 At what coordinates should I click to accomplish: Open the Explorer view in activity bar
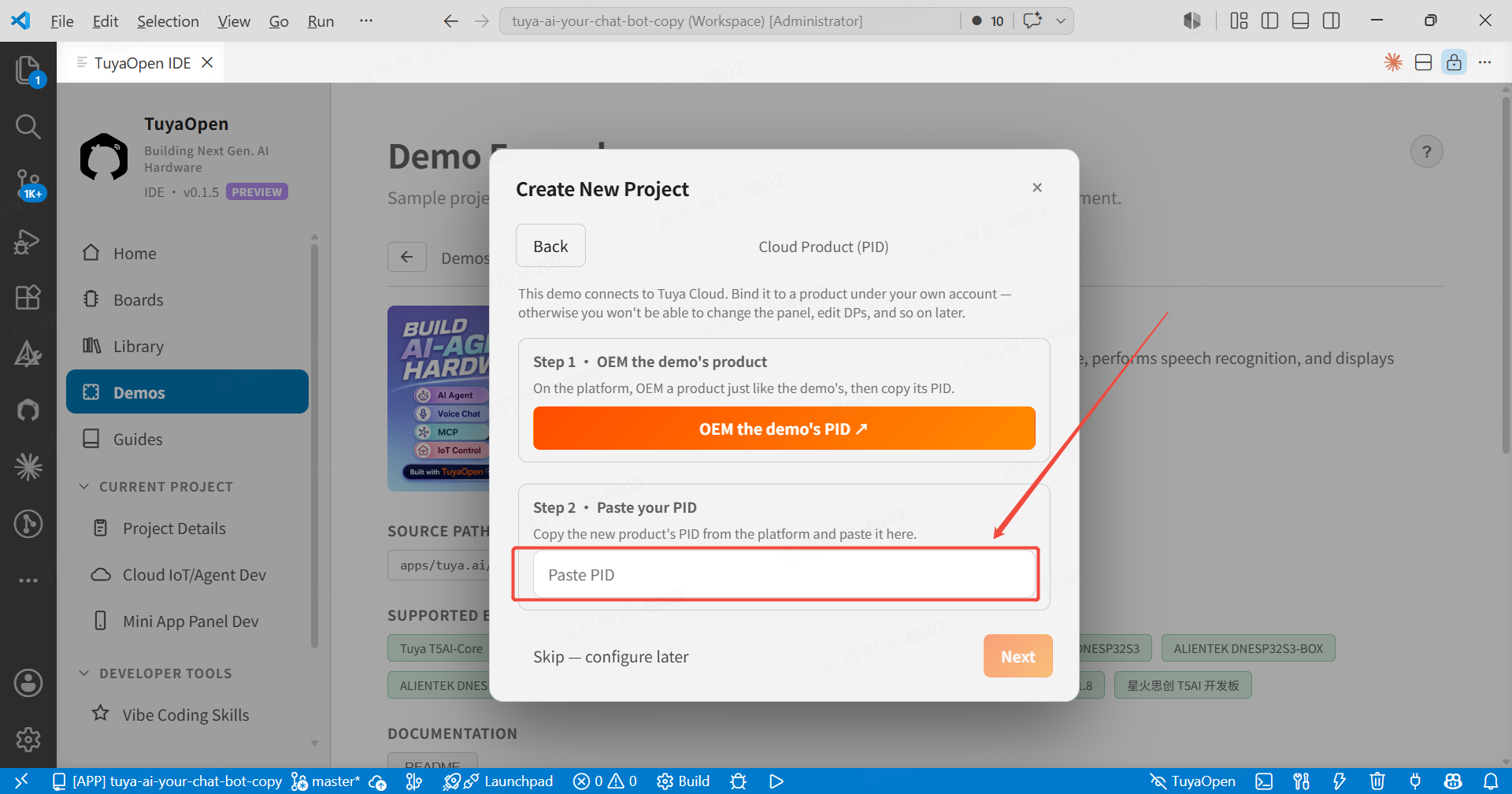(28, 70)
